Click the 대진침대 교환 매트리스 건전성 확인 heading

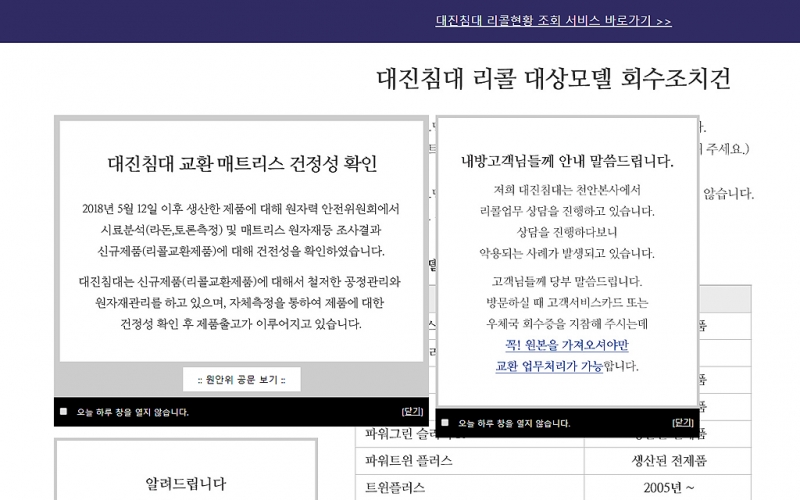tap(241, 162)
